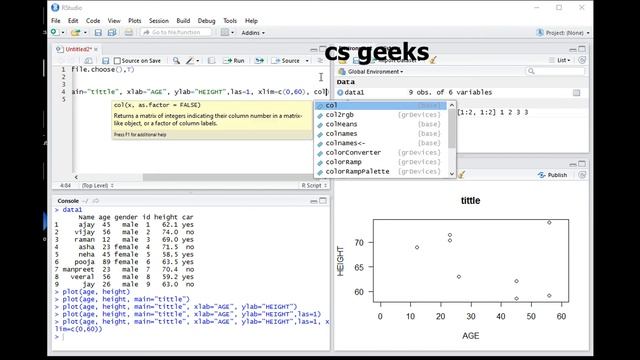
Task: Open the View menu
Action: click(114, 20)
